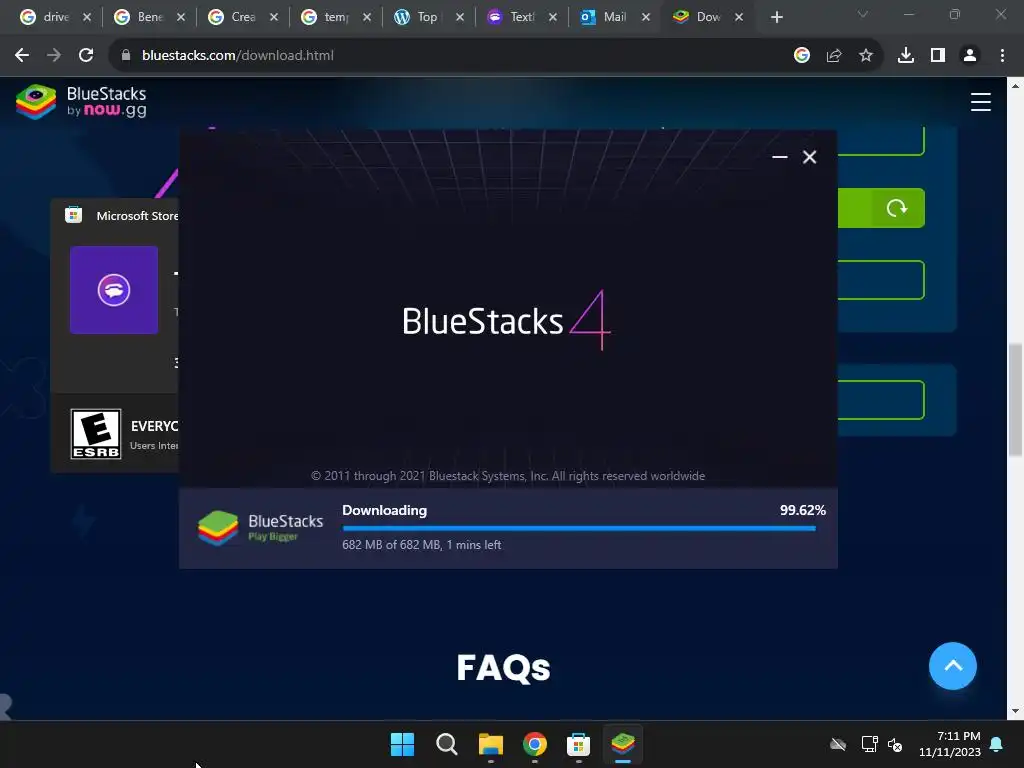Image resolution: width=1024 pixels, height=768 pixels.
Task: Open the notification bell icon
Action: point(997,744)
